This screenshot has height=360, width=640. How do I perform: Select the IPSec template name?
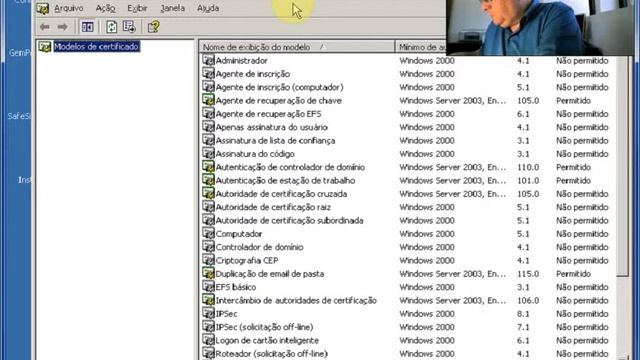[226, 314]
